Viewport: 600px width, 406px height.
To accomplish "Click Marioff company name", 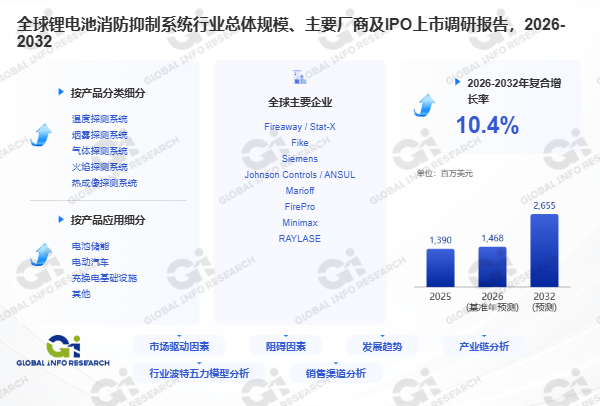I will pyautogui.click(x=300, y=191).
